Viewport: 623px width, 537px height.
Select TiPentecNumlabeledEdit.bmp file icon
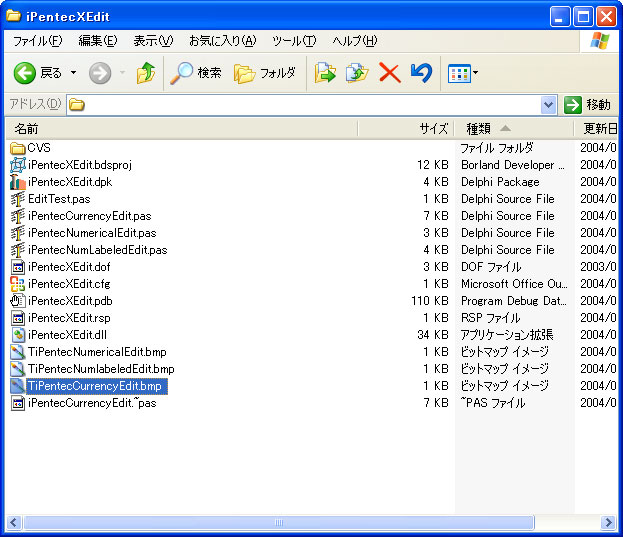click(18, 369)
